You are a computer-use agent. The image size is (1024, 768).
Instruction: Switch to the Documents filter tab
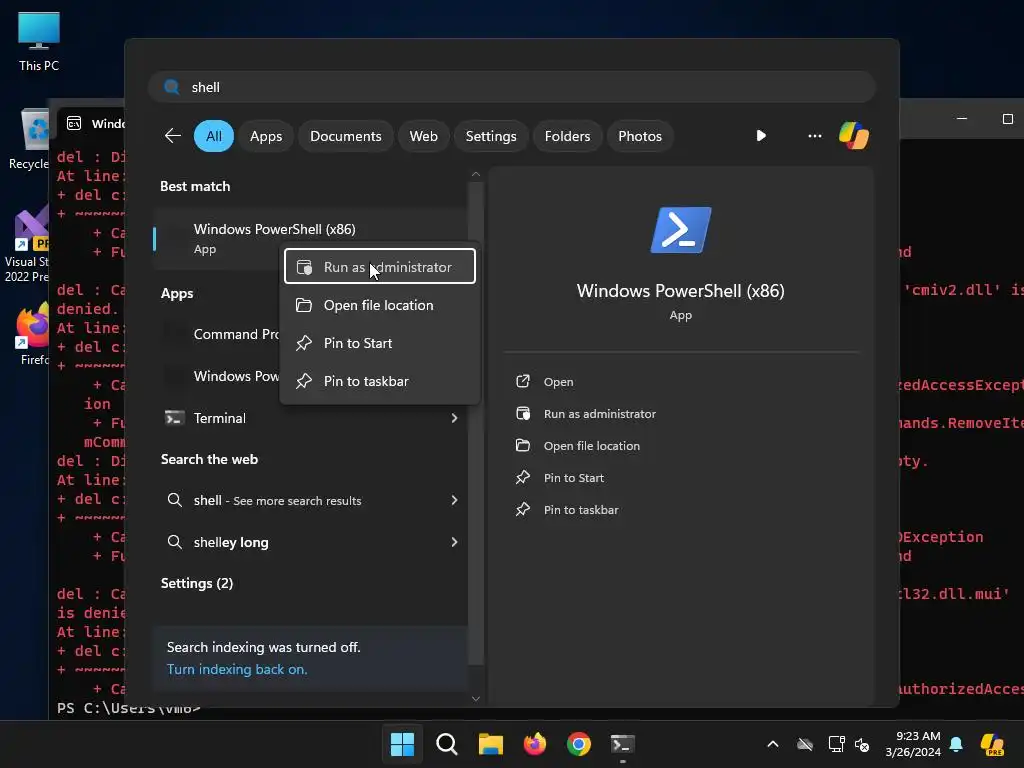coord(345,136)
